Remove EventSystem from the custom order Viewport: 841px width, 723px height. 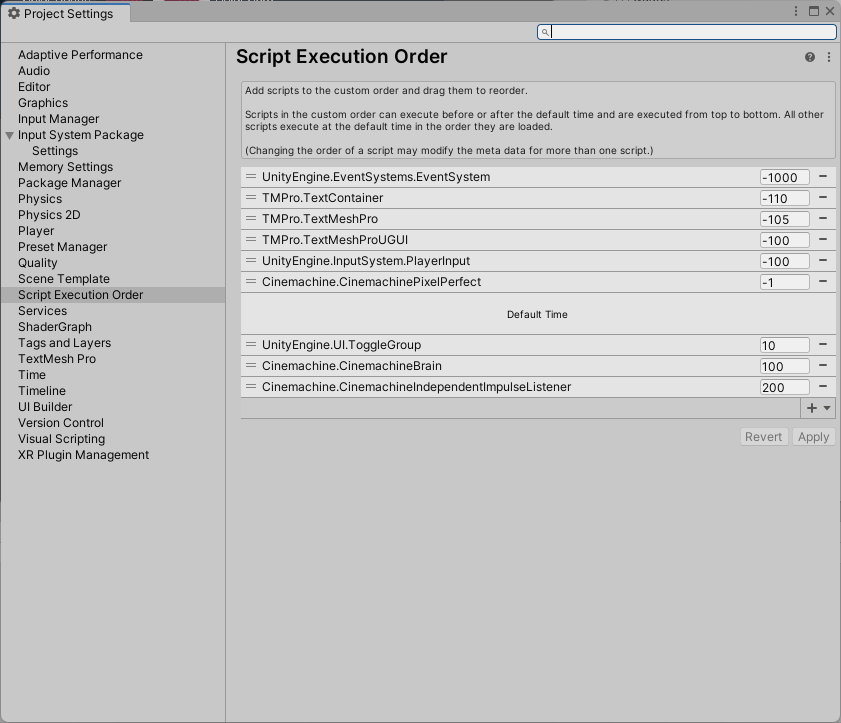823,176
